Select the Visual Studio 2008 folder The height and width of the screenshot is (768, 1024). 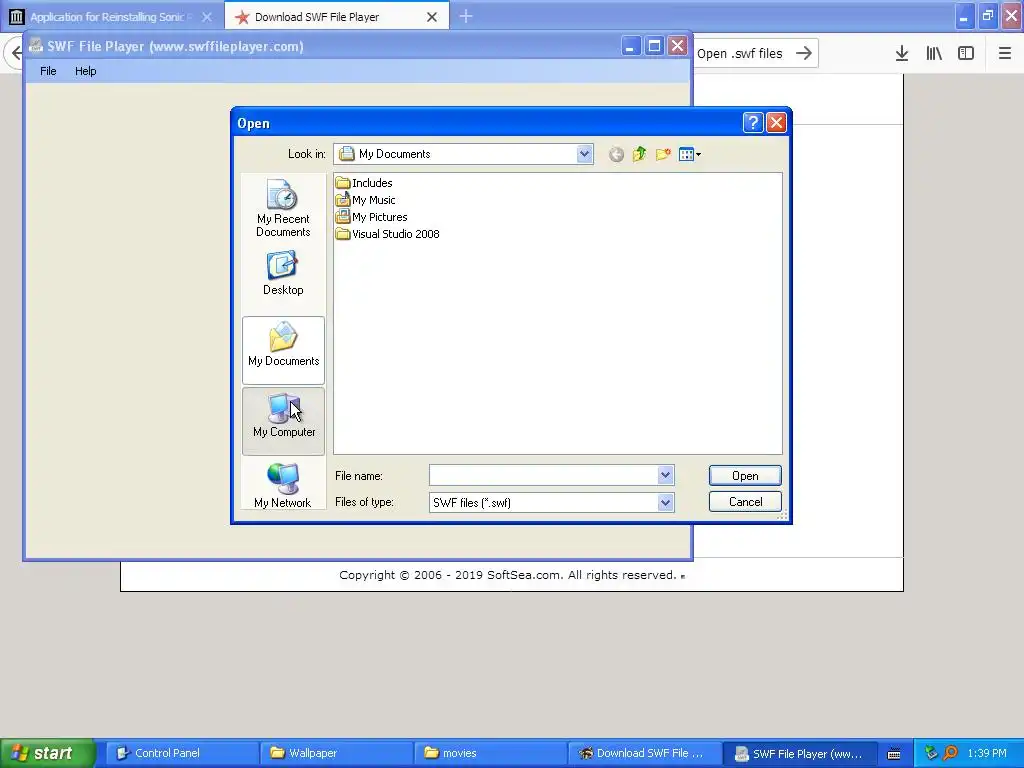[387, 234]
